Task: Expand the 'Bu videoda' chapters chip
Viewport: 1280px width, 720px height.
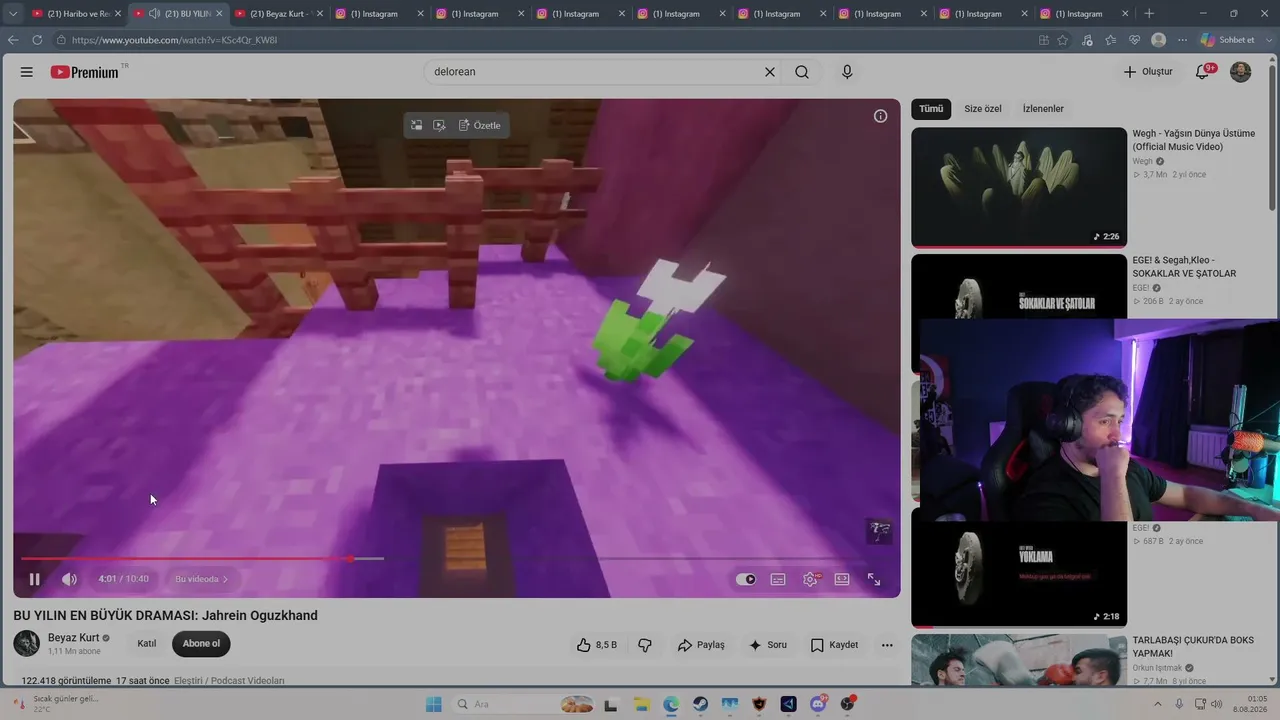Action: coord(201,579)
